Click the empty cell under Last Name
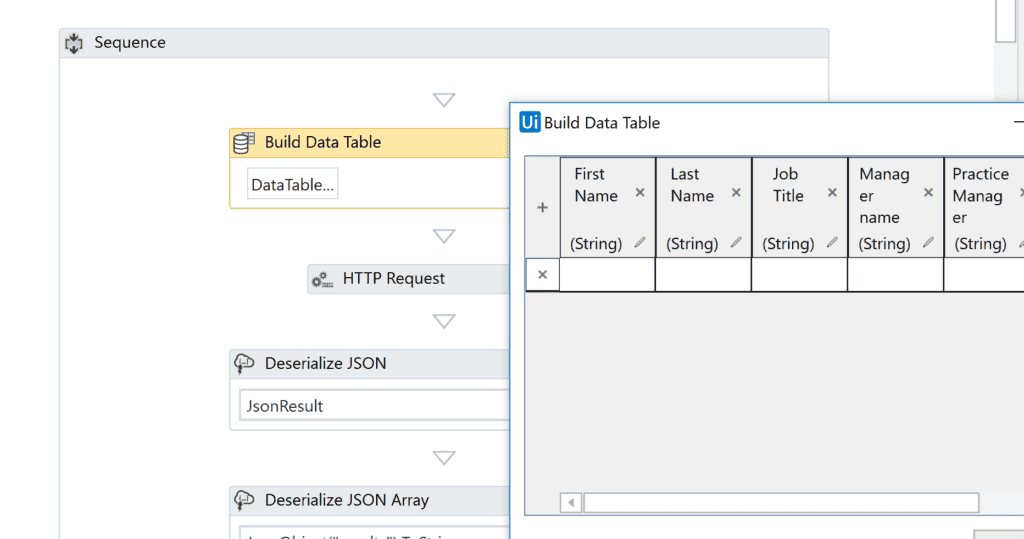1024x539 pixels. point(703,274)
